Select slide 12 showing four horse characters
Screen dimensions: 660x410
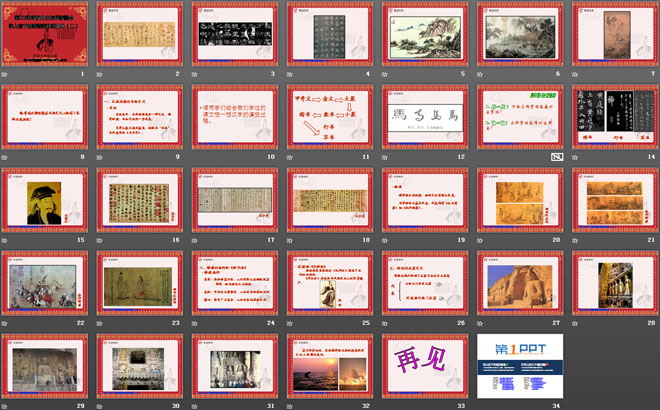pyautogui.click(x=425, y=117)
